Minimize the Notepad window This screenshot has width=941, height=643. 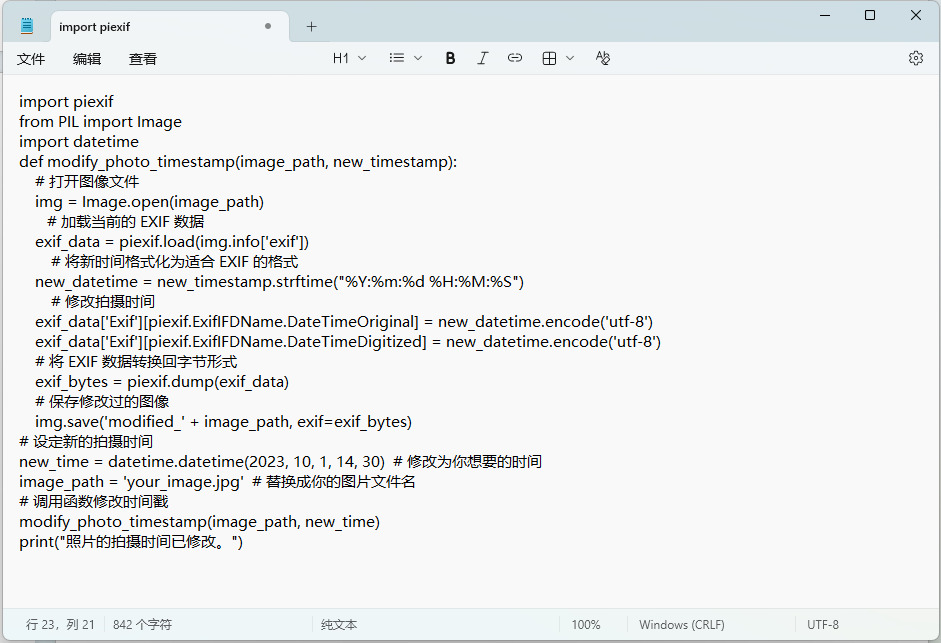tap(825, 15)
